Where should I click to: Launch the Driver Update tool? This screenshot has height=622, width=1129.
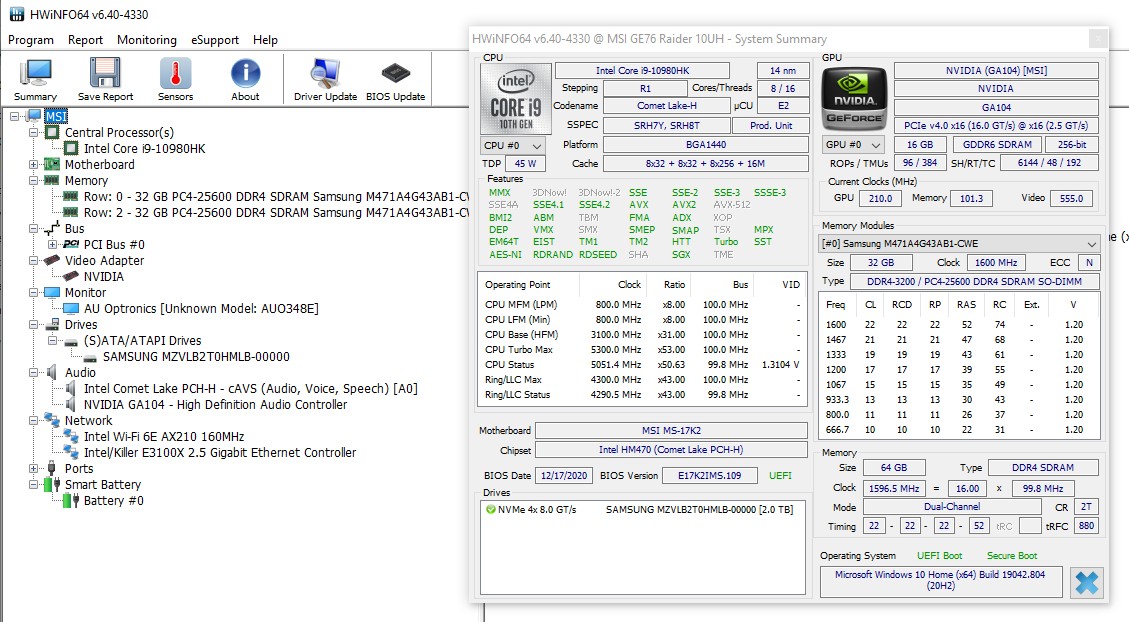(x=325, y=79)
